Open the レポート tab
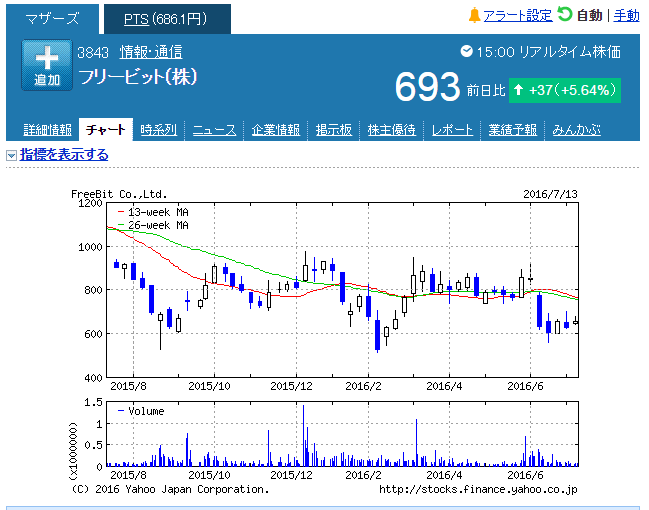This screenshot has height=510, width=649. [x=452, y=130]
